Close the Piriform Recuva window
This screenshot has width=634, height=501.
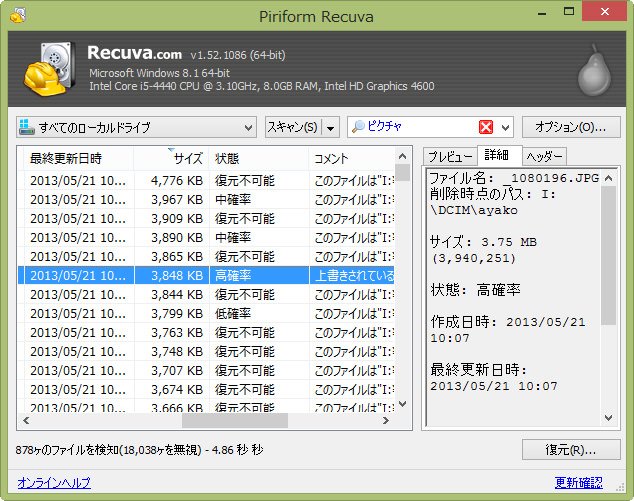pyautogui.click(x=604, y=11)
